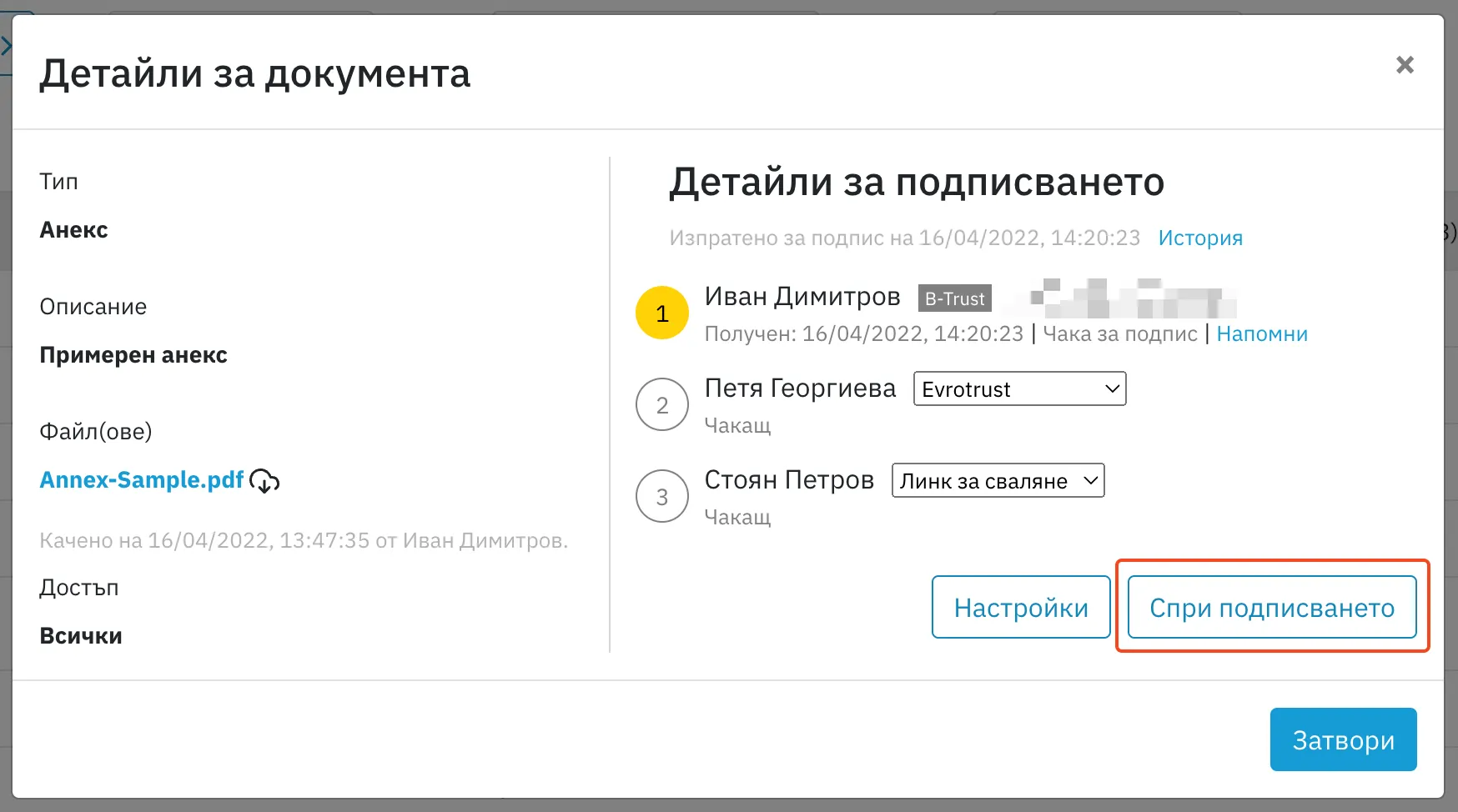Click the Примерен анекс description value
The height and width of the screenshot is (812, 1458).
[133, 355]
